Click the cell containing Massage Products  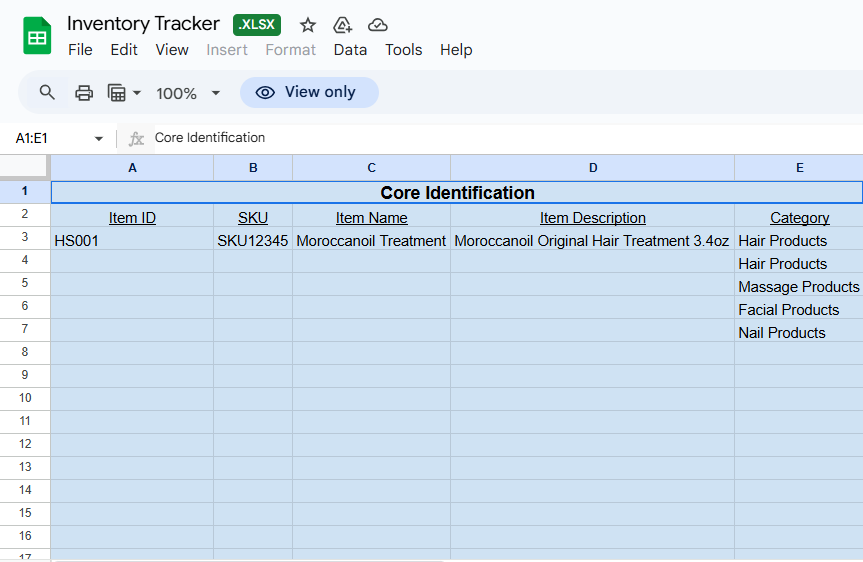(798, 287)
